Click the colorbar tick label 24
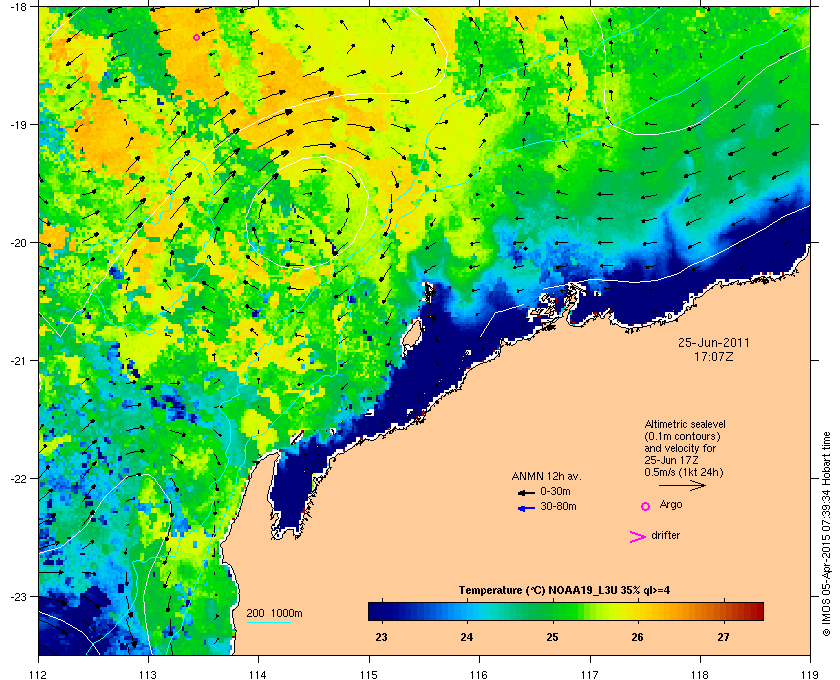 [467, 637]
